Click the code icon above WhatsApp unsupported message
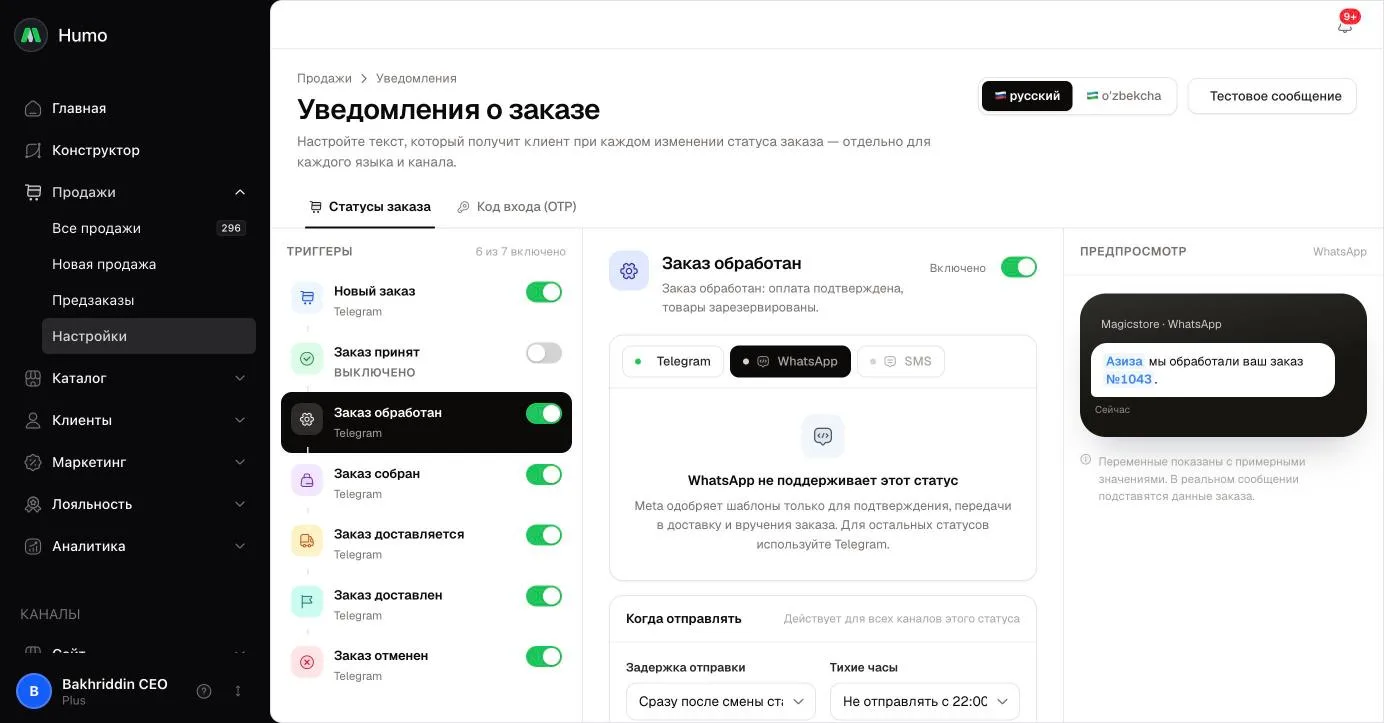Screen dimensions: 1384x723 823,436
